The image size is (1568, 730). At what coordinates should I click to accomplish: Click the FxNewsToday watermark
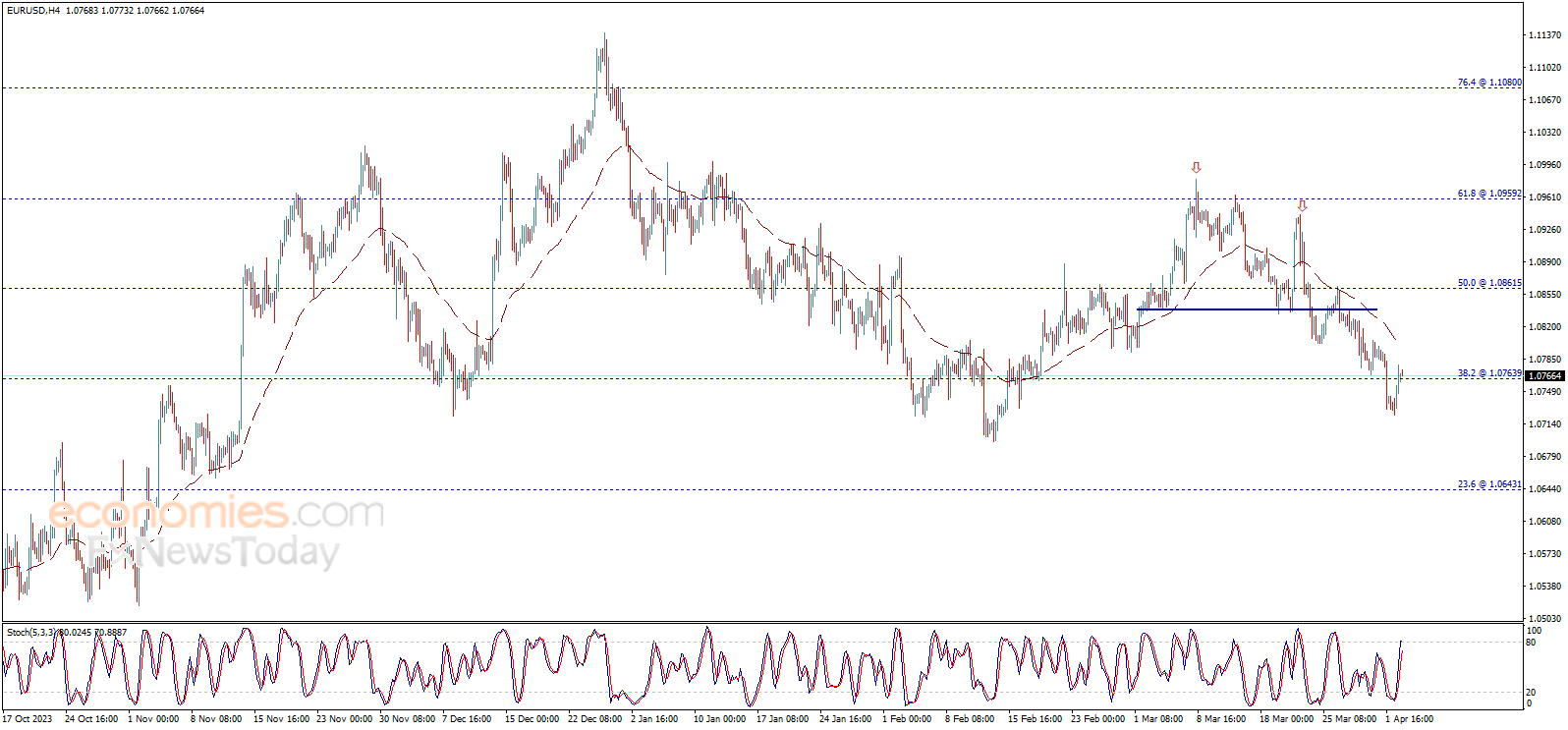pyautogui.click(x=211, y=552)
